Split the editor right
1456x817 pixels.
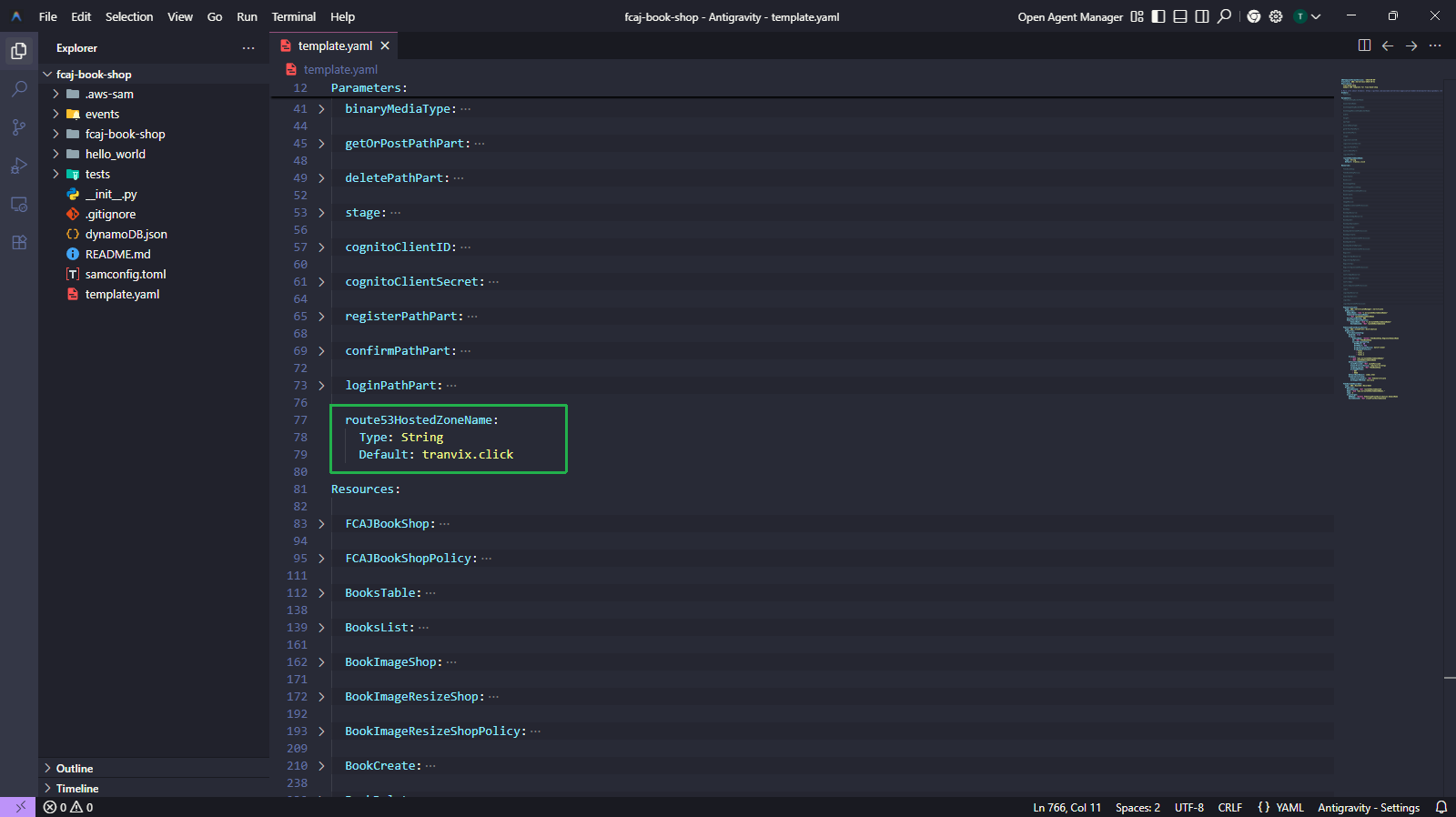1364,45
